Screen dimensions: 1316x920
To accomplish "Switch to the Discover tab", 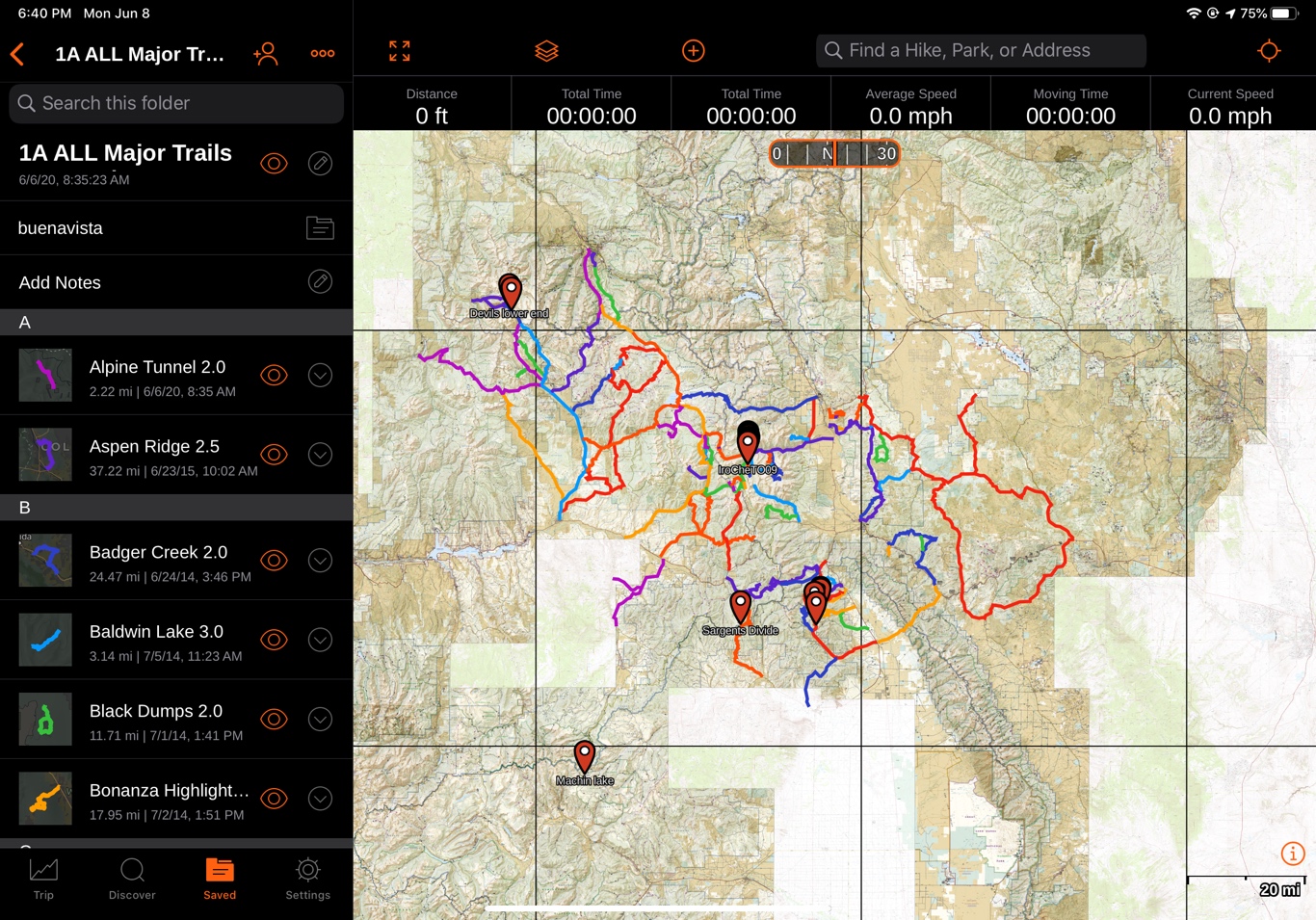I will click(x=132, y=879).
